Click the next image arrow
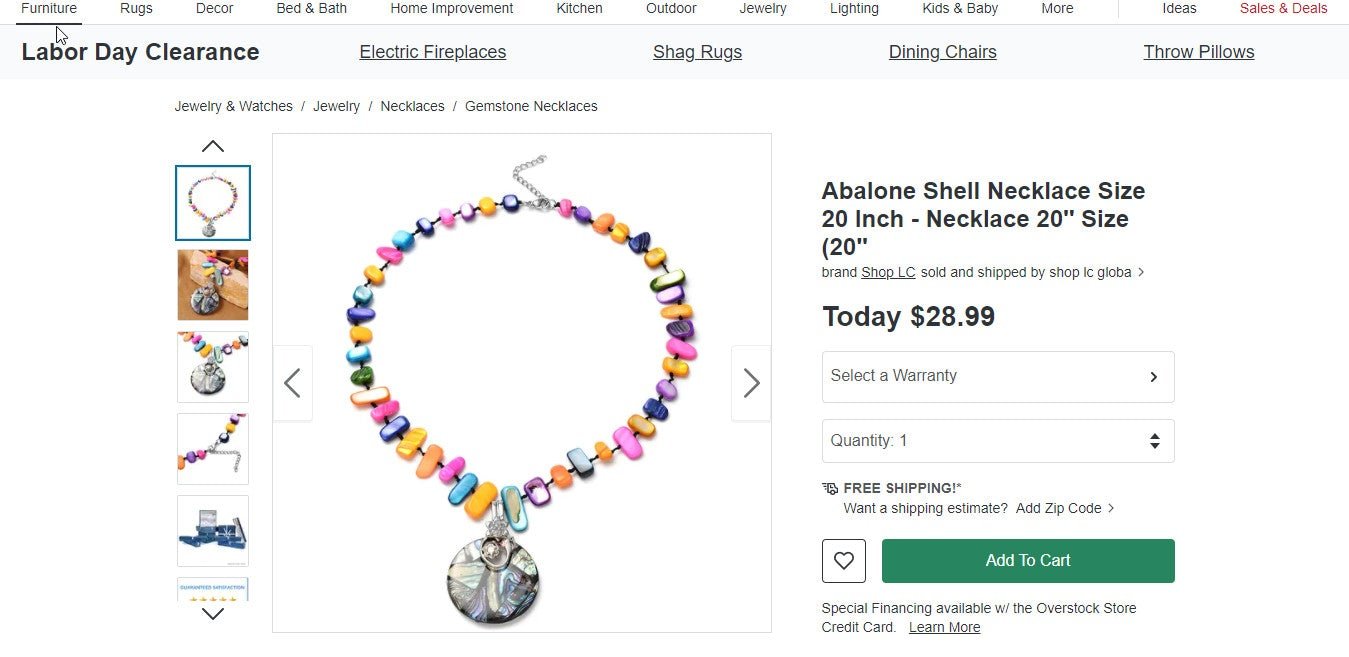 tap(751, 383)
